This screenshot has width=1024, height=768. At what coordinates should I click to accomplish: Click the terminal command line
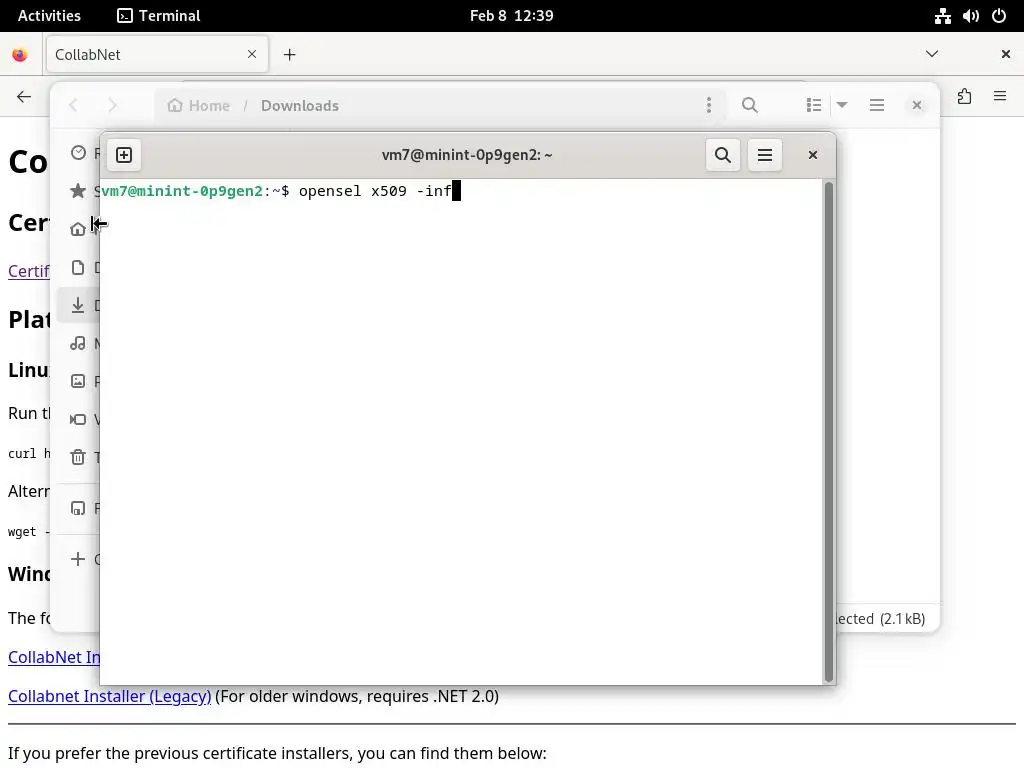click(x=281, y=191)
